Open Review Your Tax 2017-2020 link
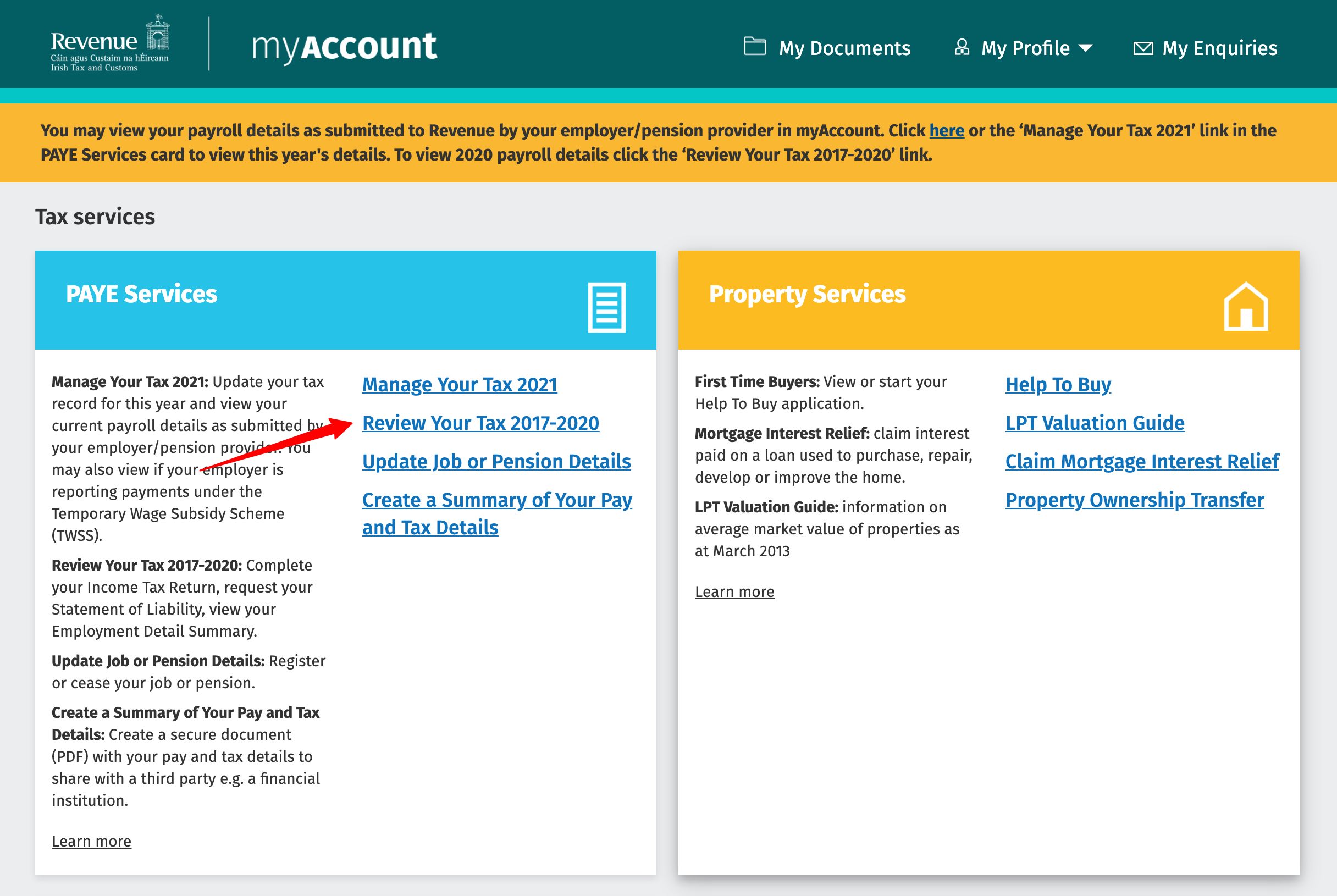The width and height of the screenshot is (1337, 896). [480, 423]
